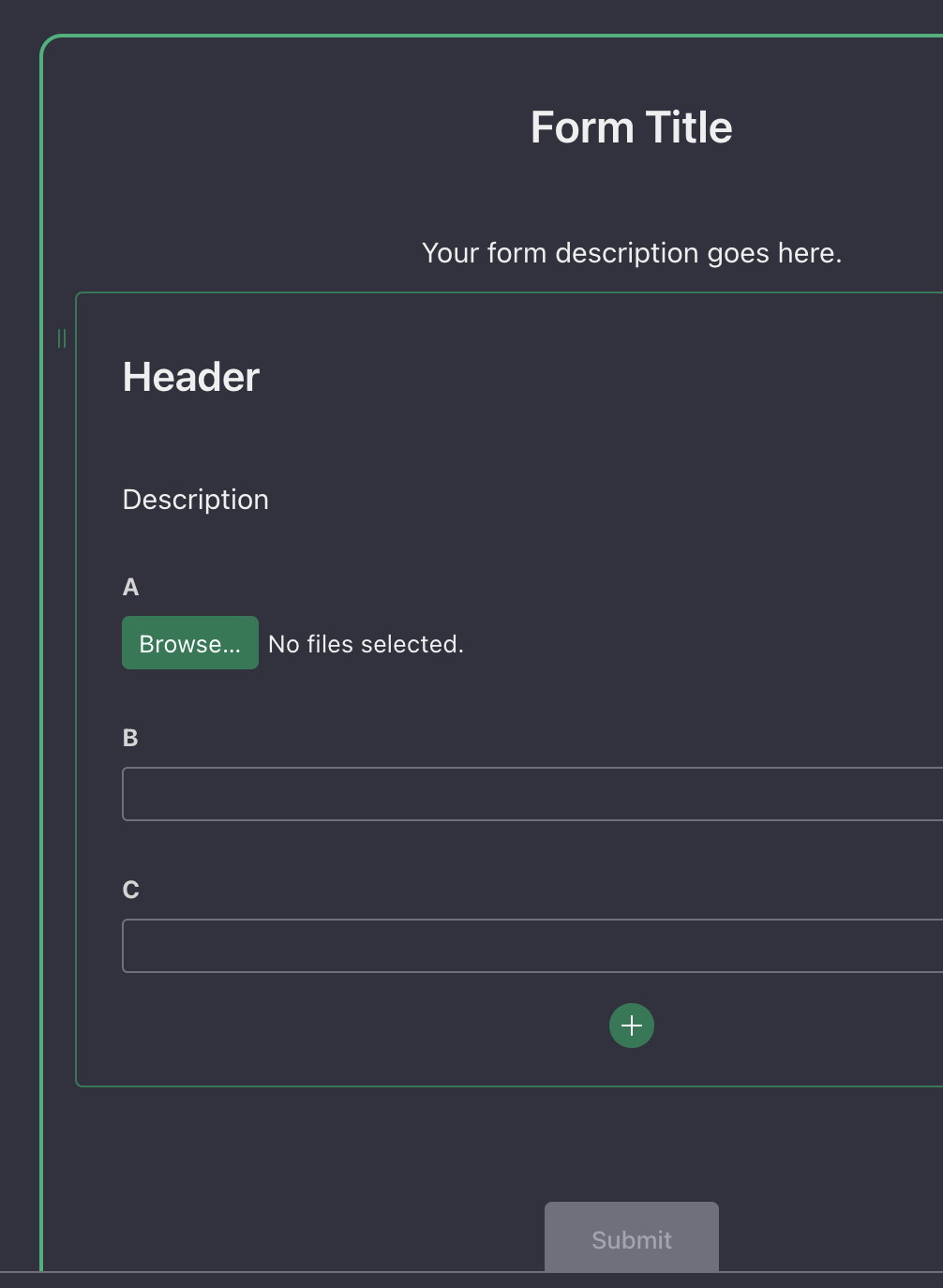Click the field label A
The image size is (943, 1288).
[131, 587]
